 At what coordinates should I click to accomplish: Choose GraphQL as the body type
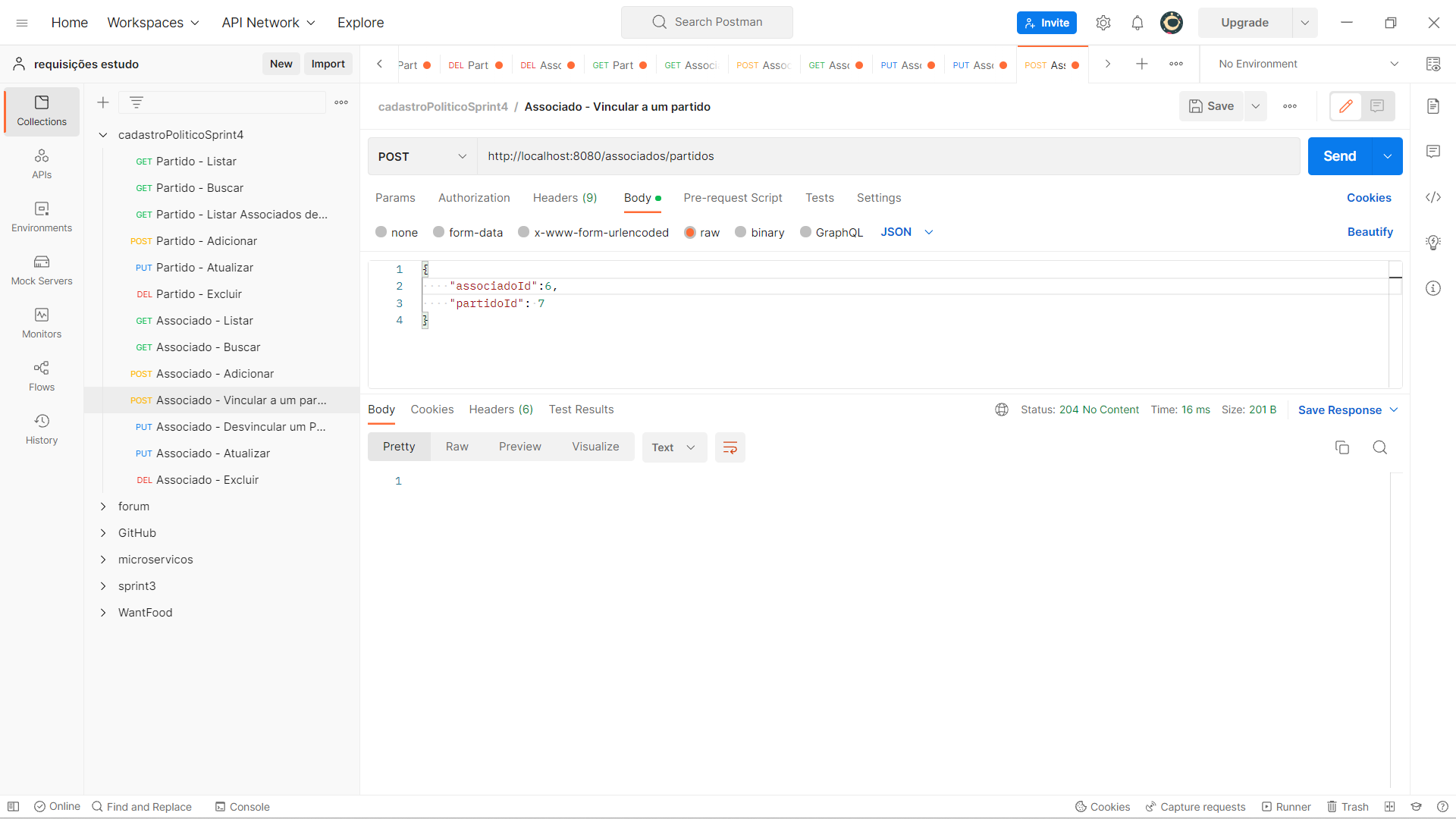(831, 232)
